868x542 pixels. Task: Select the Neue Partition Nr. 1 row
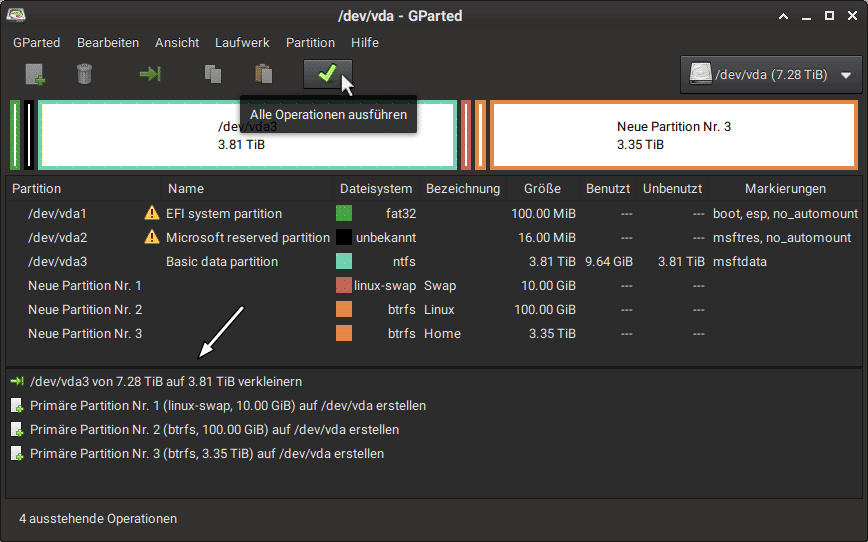tap(434, 286)
